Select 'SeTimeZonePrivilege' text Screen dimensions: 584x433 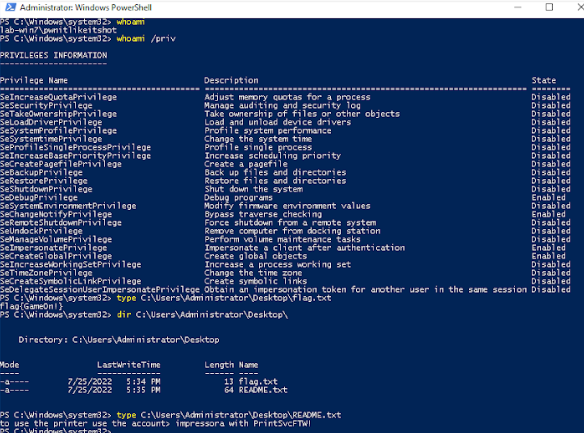46,273
